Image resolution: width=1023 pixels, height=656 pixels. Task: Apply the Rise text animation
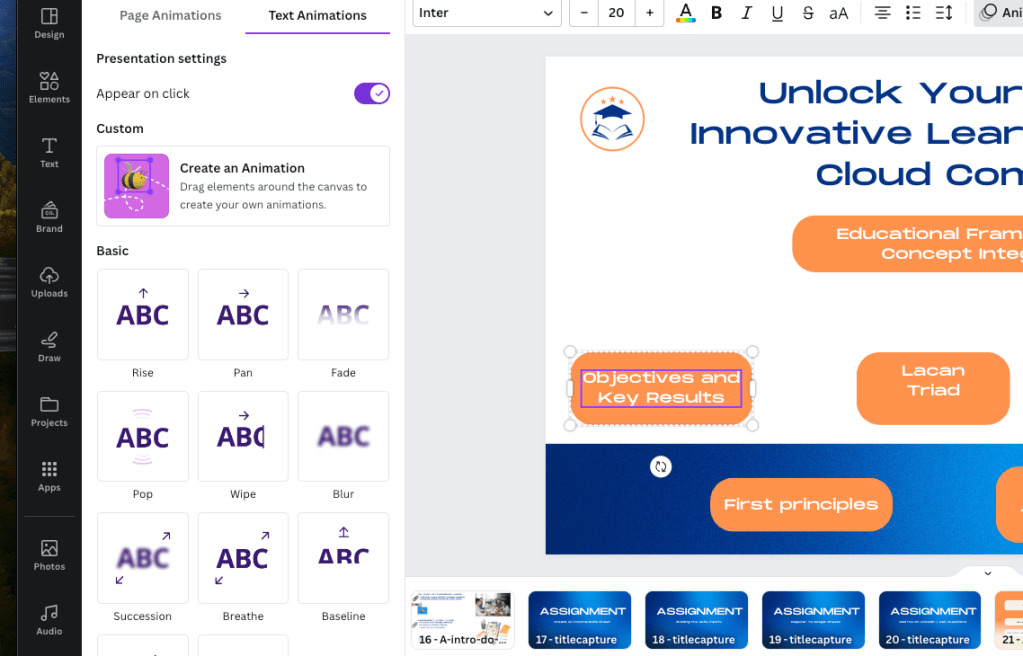click(x=143, y=315)
